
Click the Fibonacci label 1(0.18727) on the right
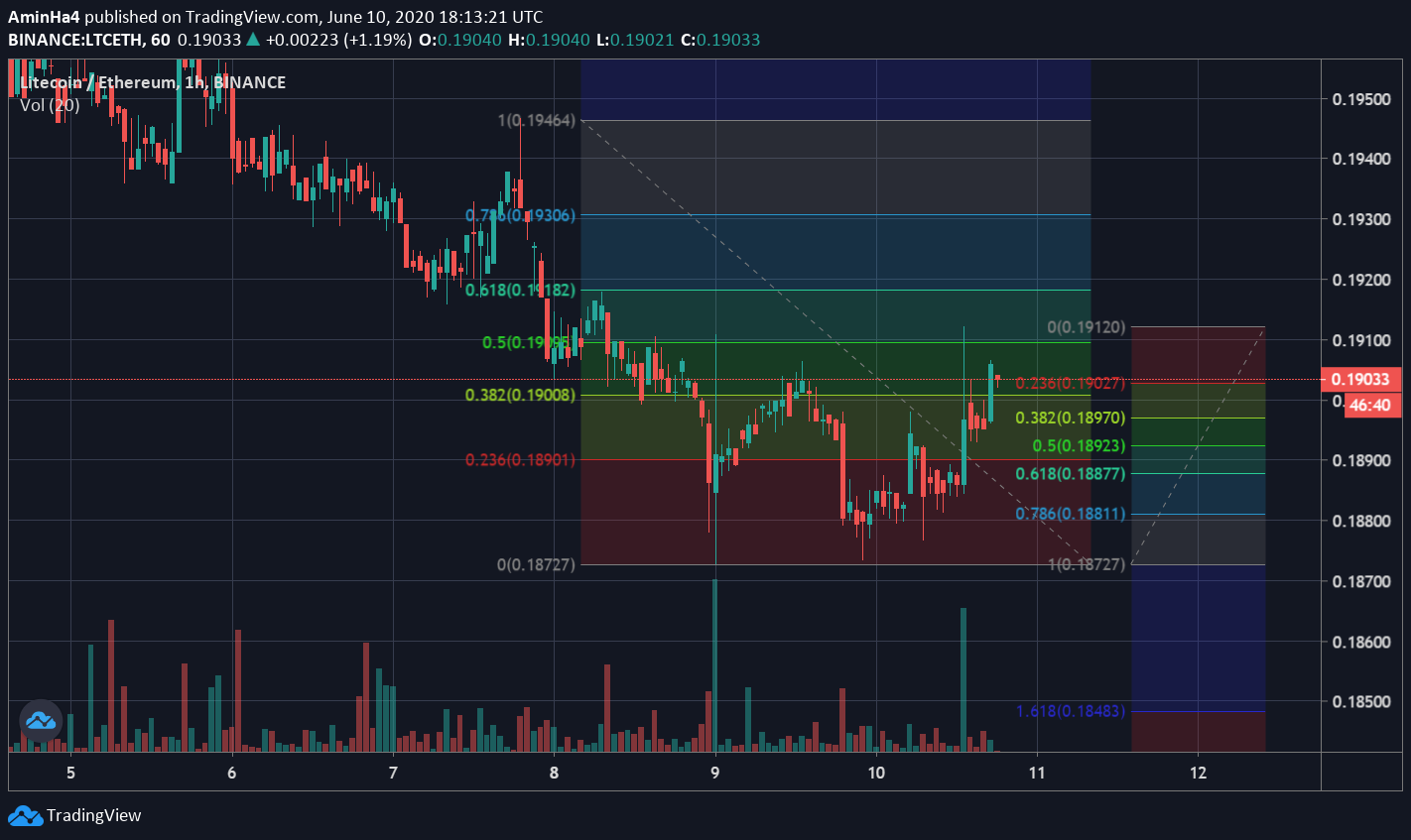(1087, 564)
